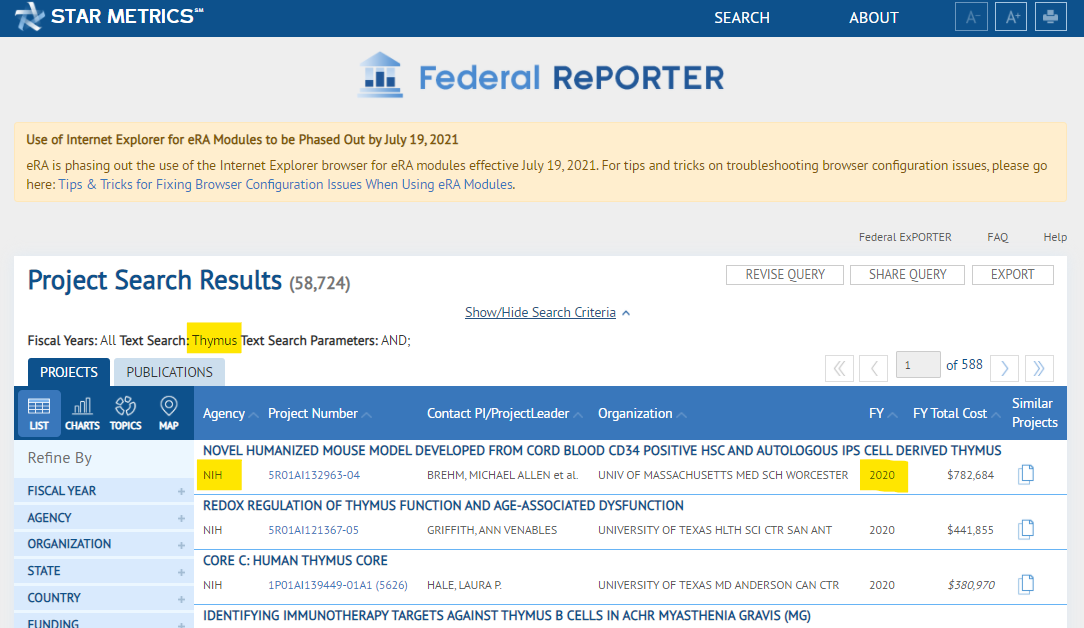
Task: Toggle Show/Hide Search Criteria link
Action: click(547, 313)
